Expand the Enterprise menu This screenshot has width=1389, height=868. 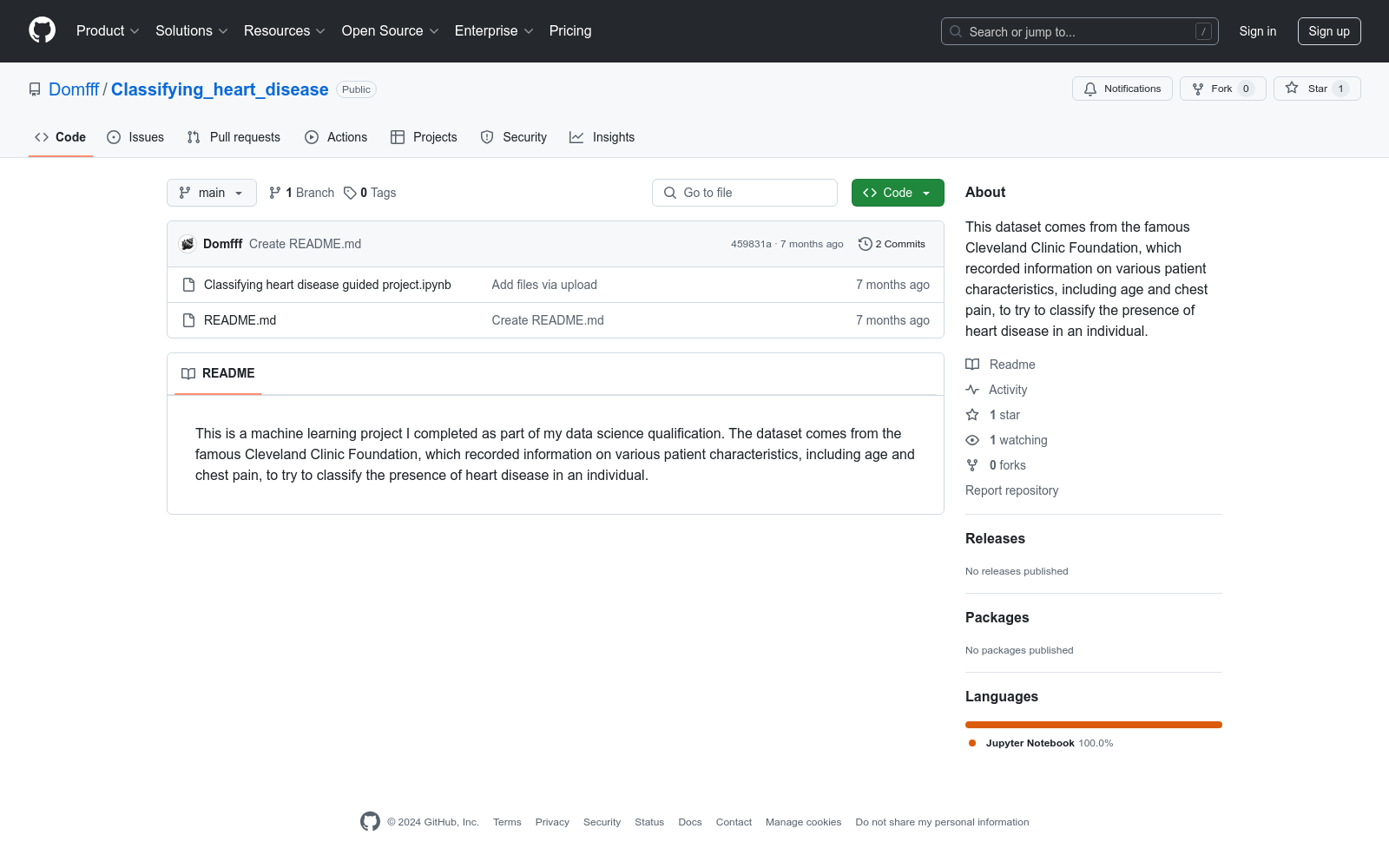tap(494, 31)
